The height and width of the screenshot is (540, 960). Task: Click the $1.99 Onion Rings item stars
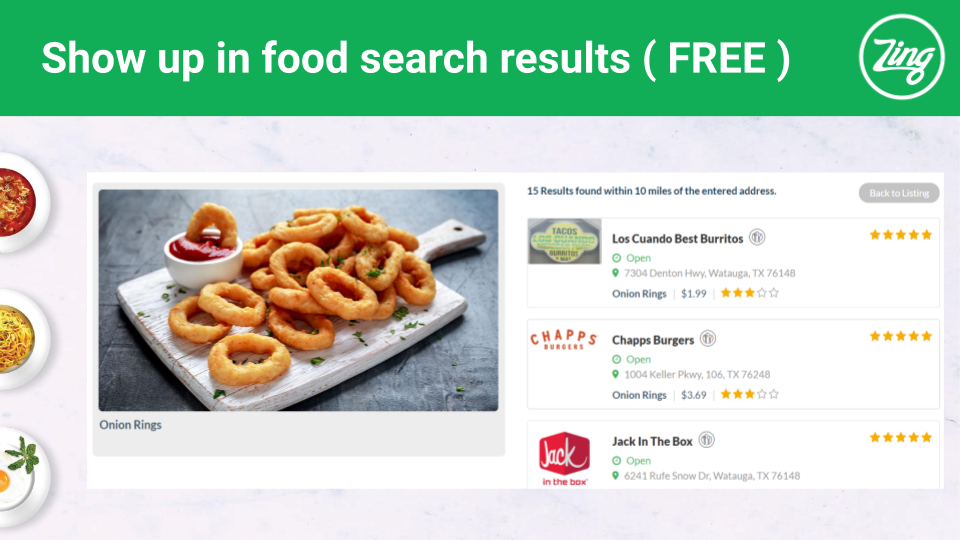tap(749, 293)
